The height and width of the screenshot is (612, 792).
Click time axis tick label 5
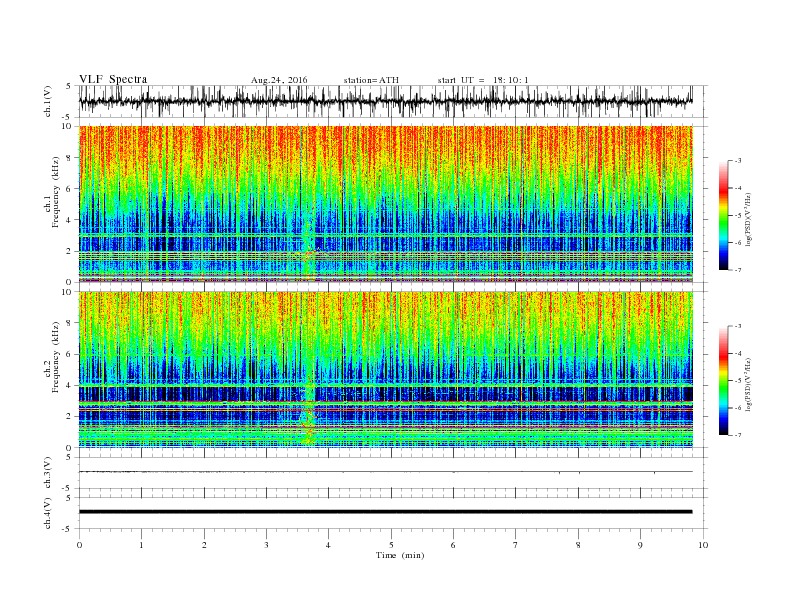(x=391, y=545)
